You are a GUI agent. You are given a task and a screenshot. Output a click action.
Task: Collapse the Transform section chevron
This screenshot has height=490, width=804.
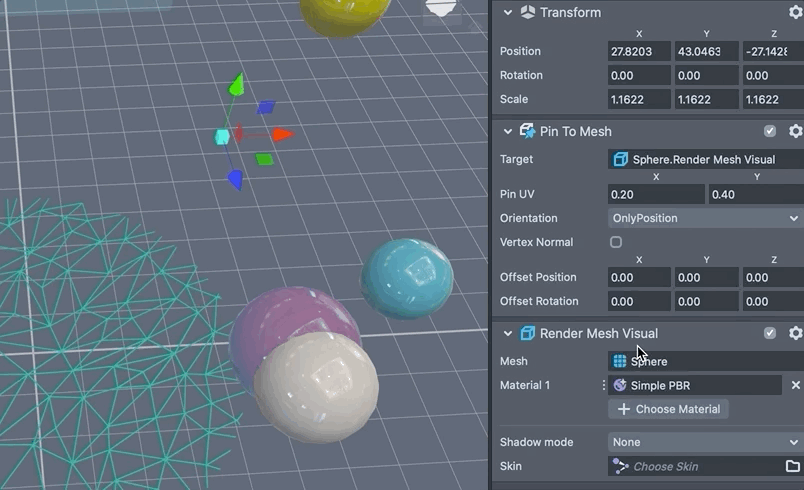click(508, 12)
